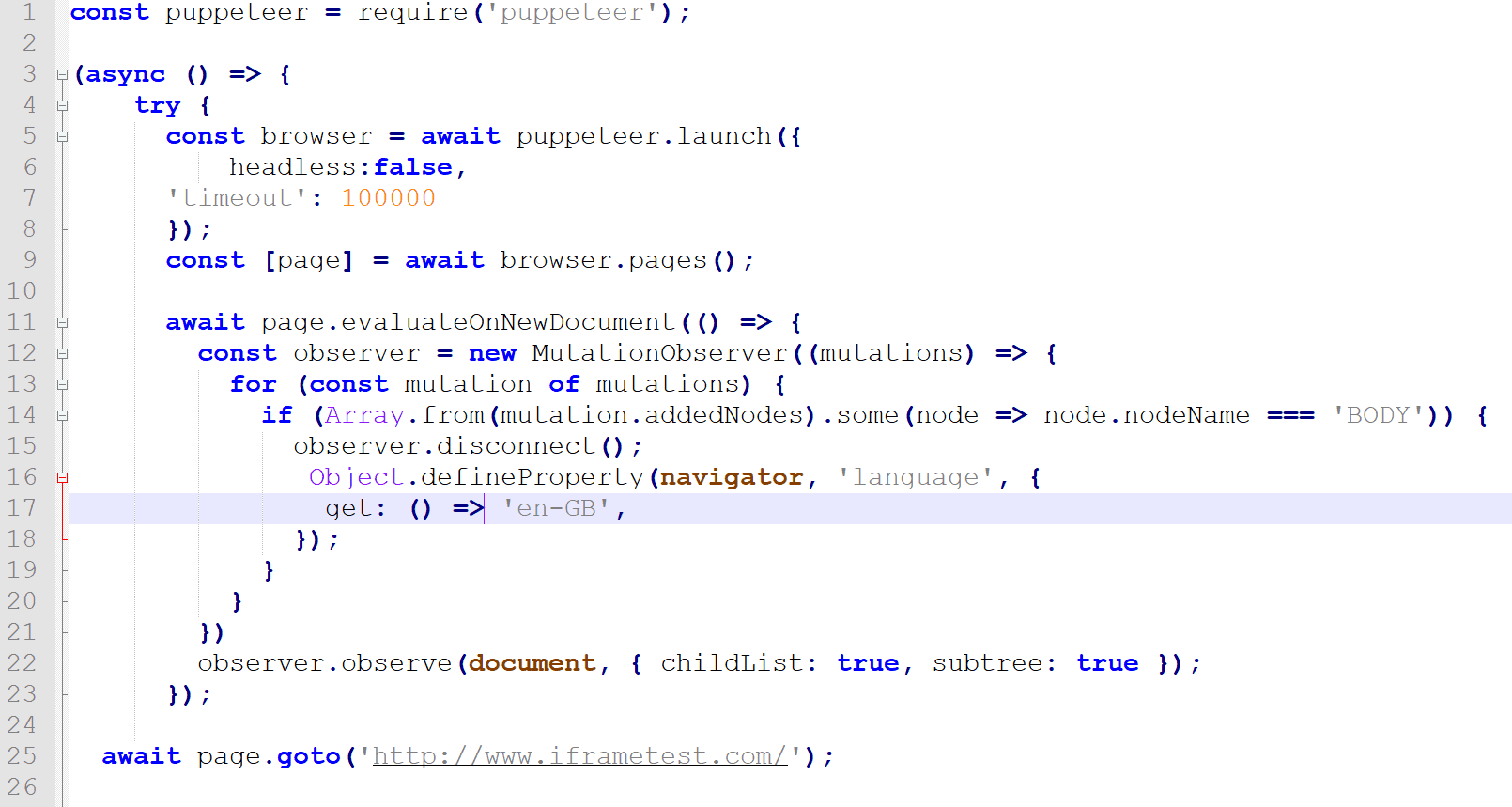
Task: Click document on line 22
Action: (532, 663)
